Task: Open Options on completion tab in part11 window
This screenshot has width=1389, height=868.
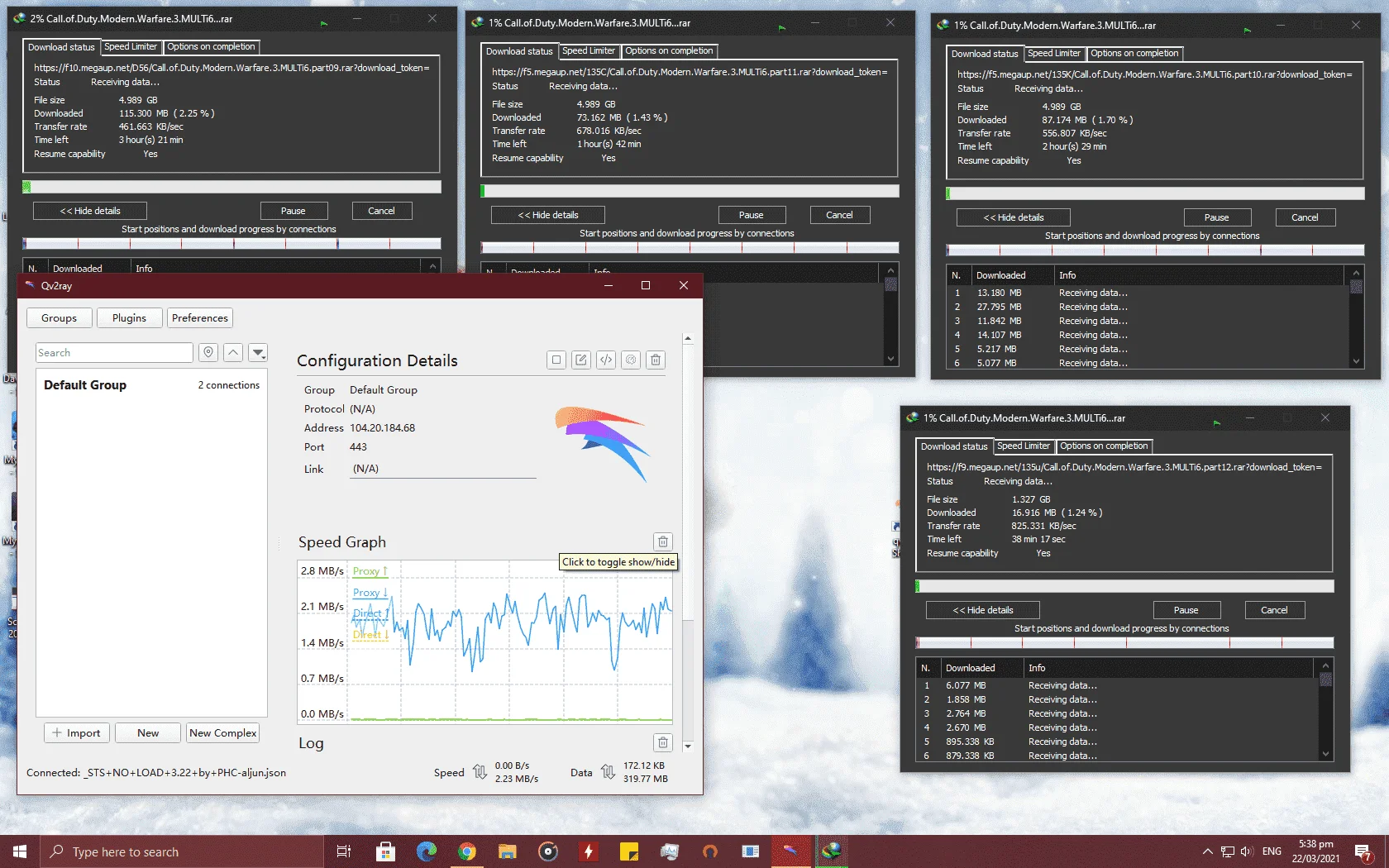Action: coord(669,51)
